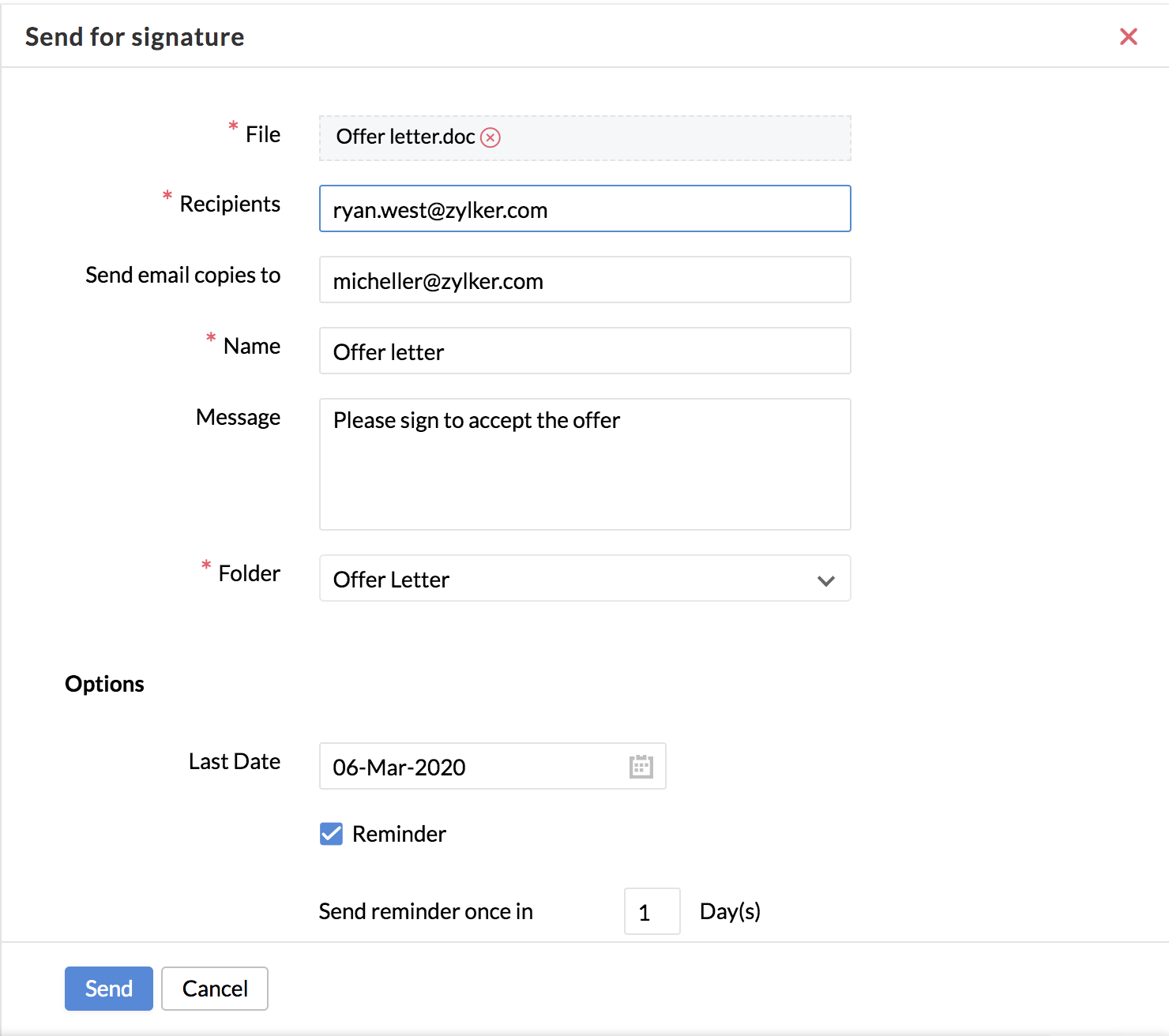This screenshot has height=1036, width=1169.
Task: Click the chevron arrow in Folder field
Action: [x=826, y=580]
